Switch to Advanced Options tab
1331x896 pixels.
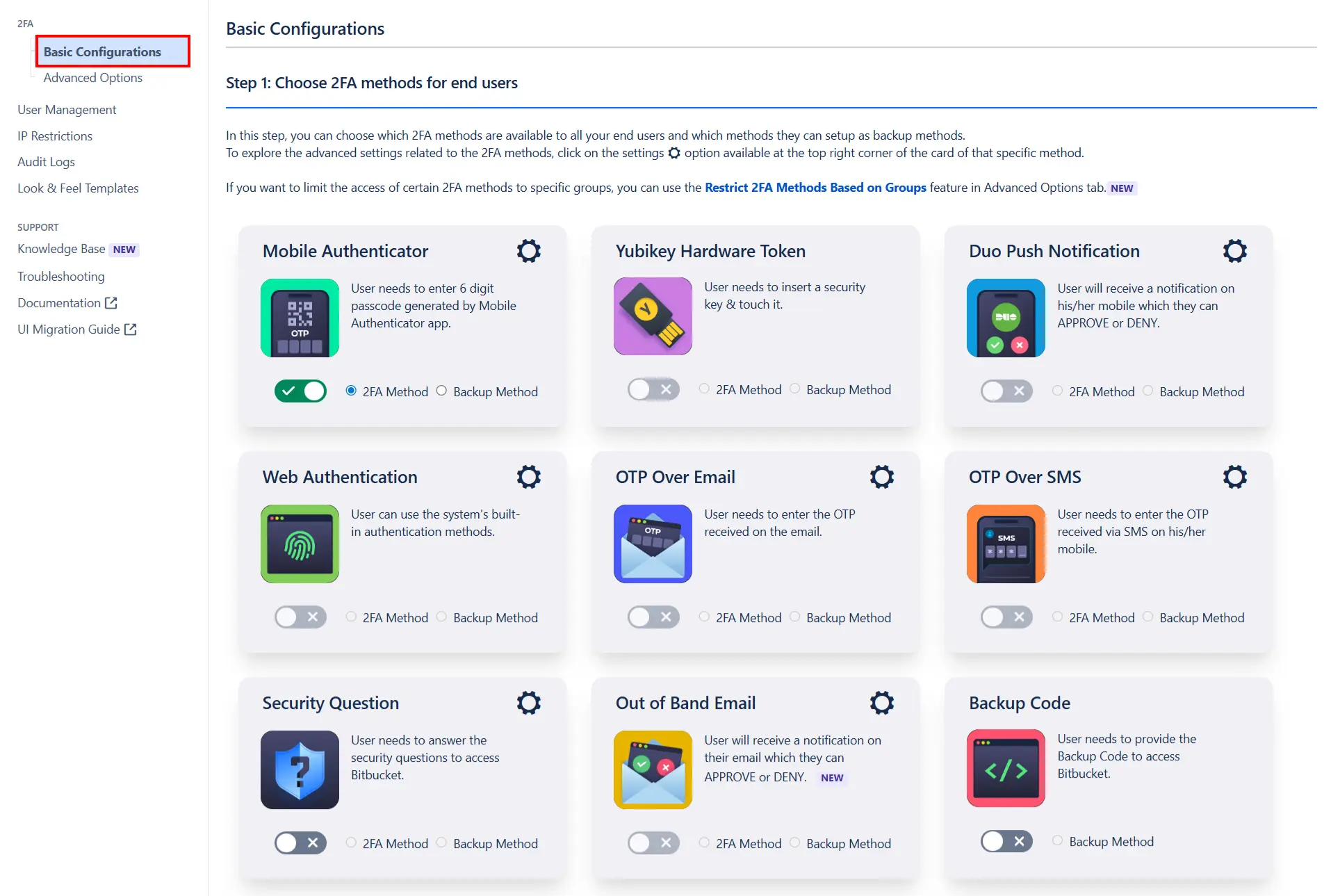coord(92,77)
